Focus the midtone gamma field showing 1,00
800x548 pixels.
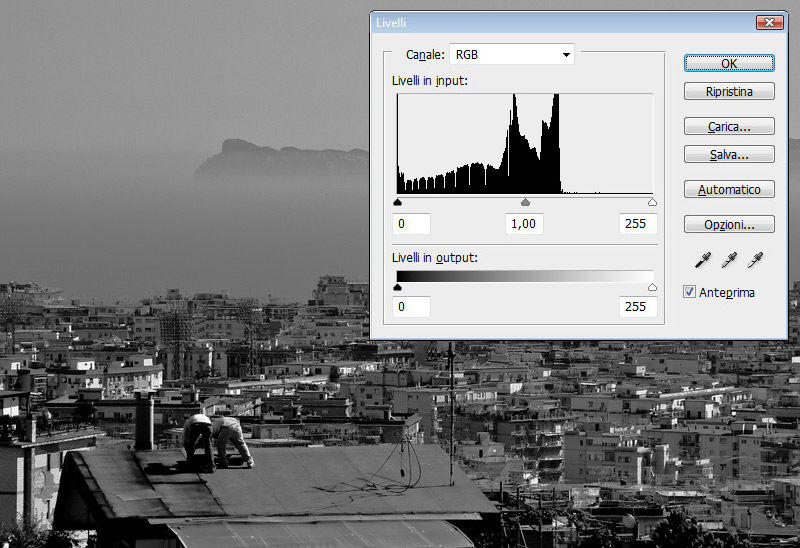[525, 224]
